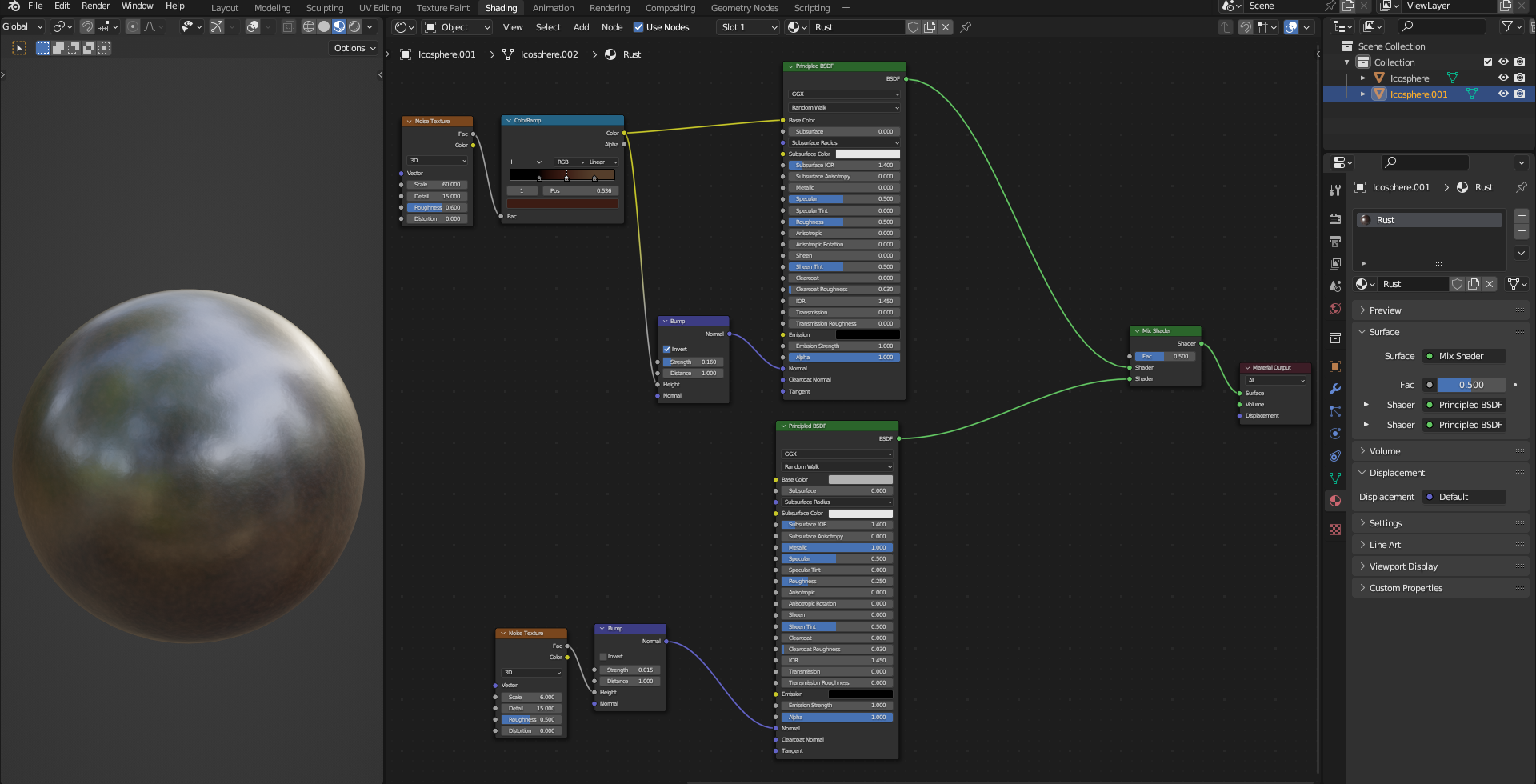Switch viewport to wireframe shading
This screenshot has width=1536, height=784.
[x=308, y=26]
